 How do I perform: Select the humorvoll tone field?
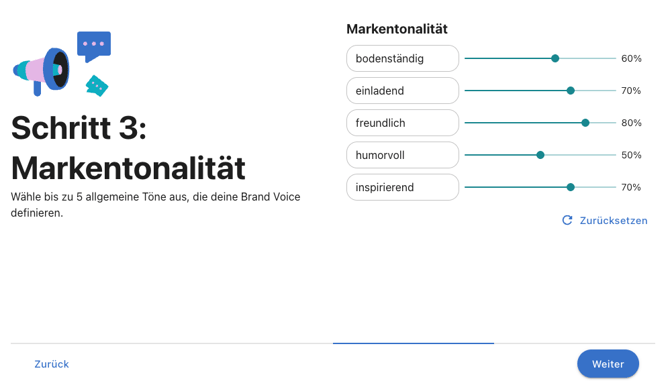[403, 155]
